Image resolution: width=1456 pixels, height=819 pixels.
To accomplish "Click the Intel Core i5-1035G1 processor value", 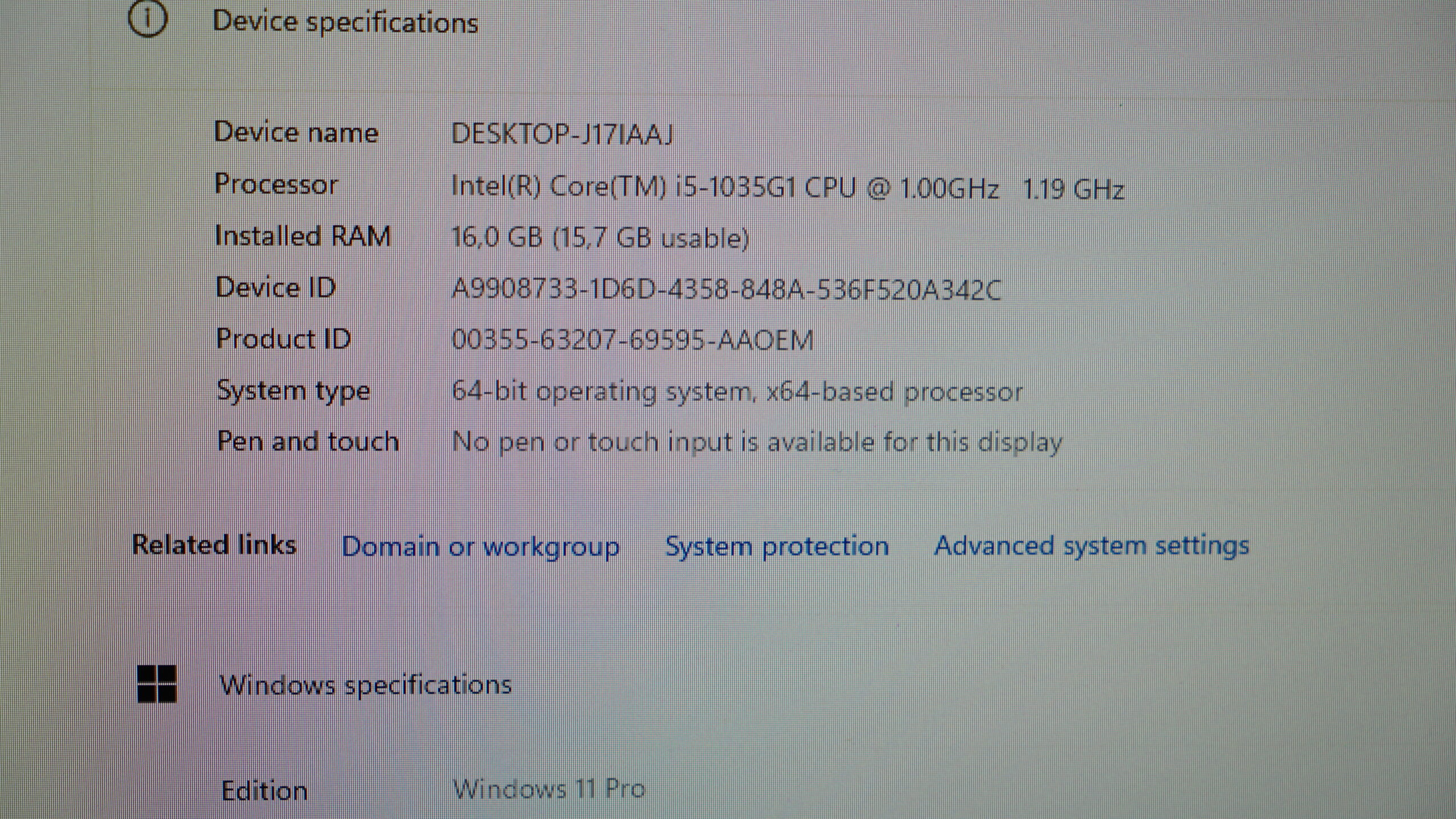I will click(x=787, y=188).
